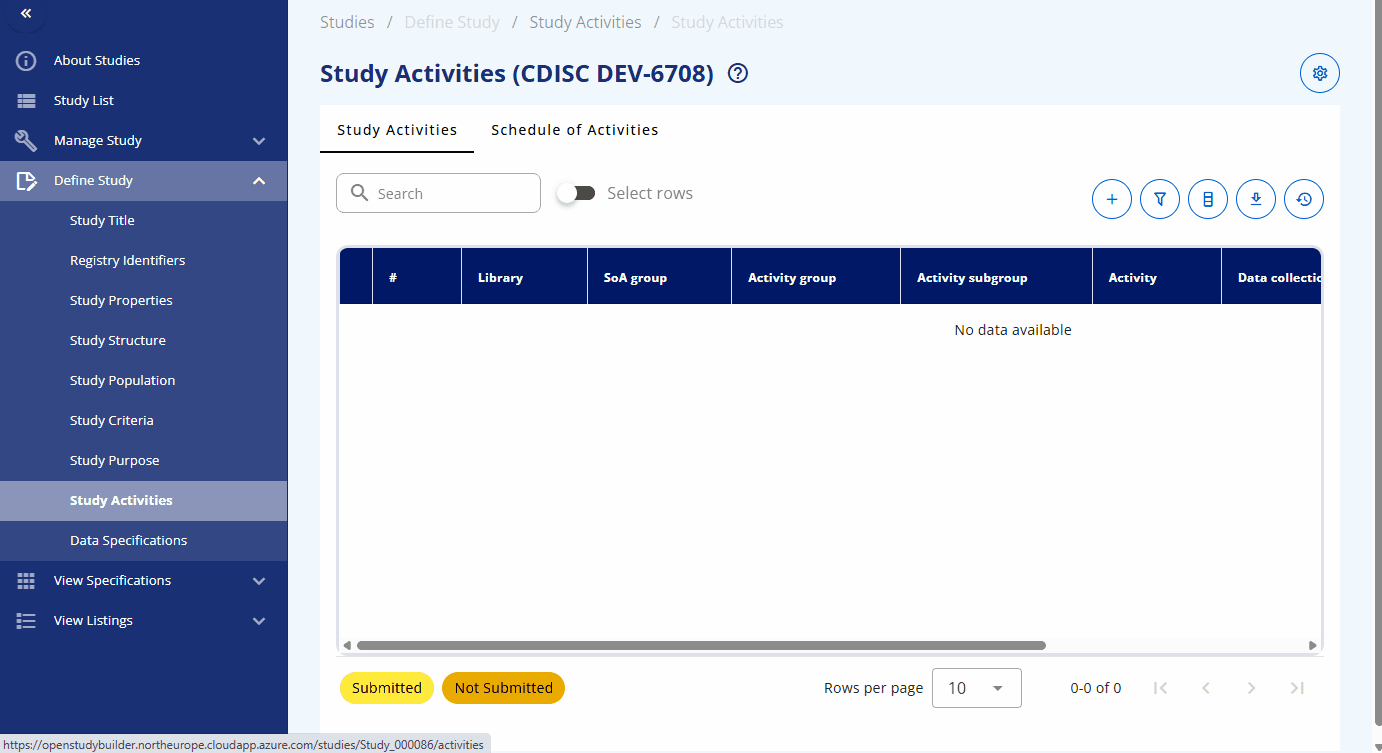Go to first page of table
1382x753 pixels.
[1160, 688]
